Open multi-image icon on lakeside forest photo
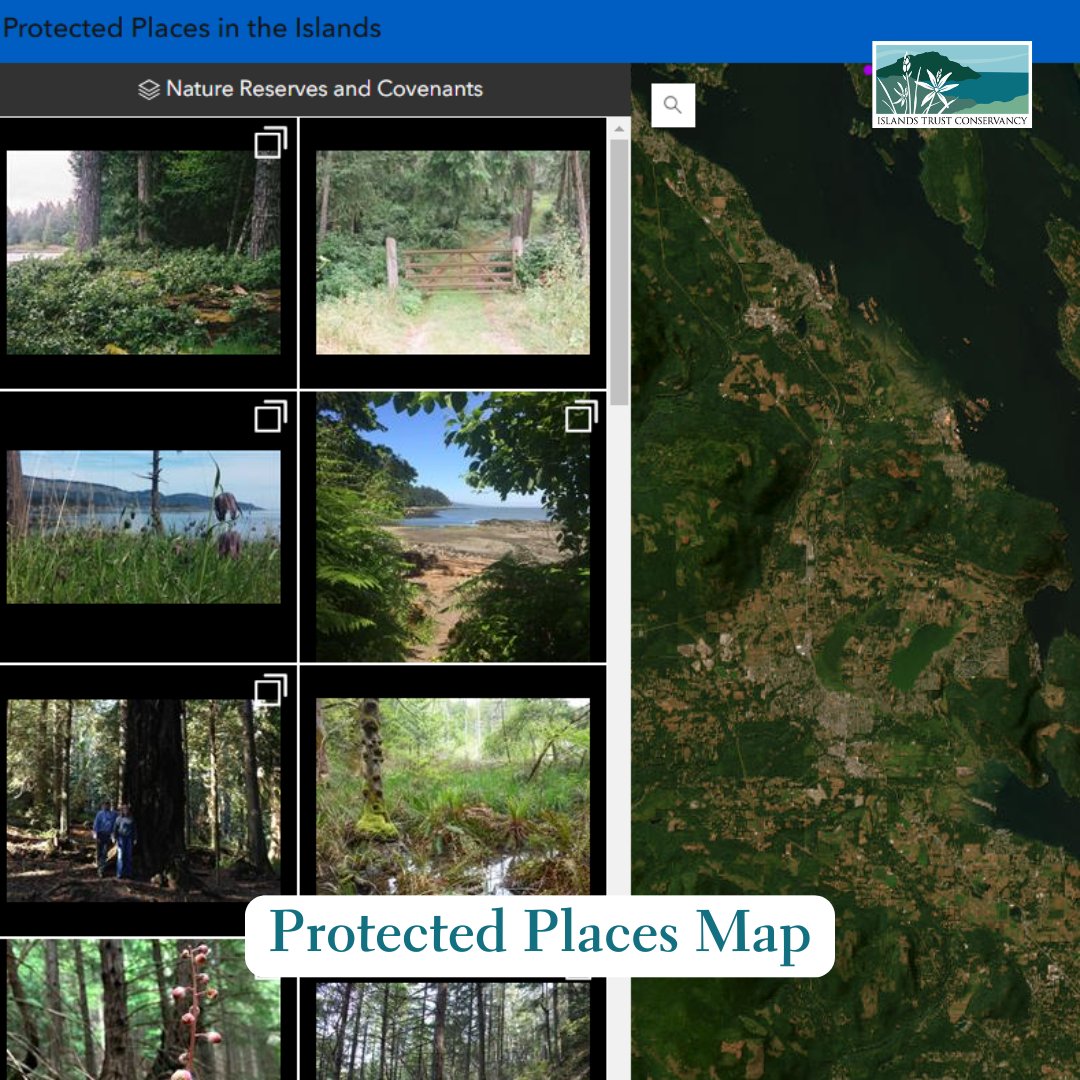Image resolution: width=1080 pixels, height=1080 pixels. [271, 143]
